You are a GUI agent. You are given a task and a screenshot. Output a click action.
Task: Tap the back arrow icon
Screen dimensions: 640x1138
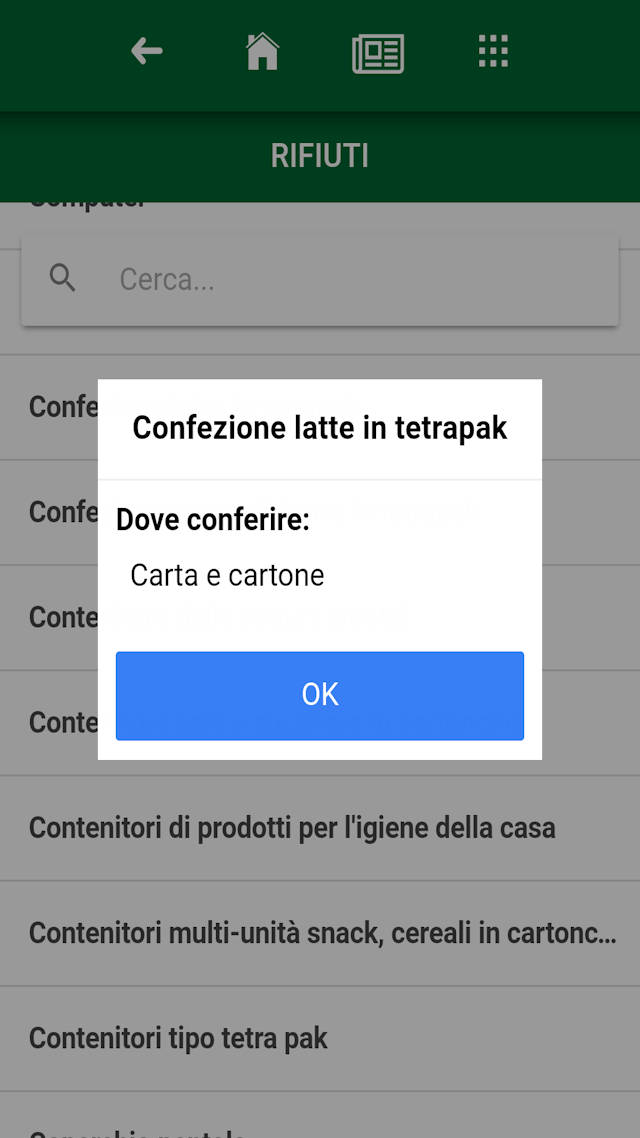coord(146,51)
